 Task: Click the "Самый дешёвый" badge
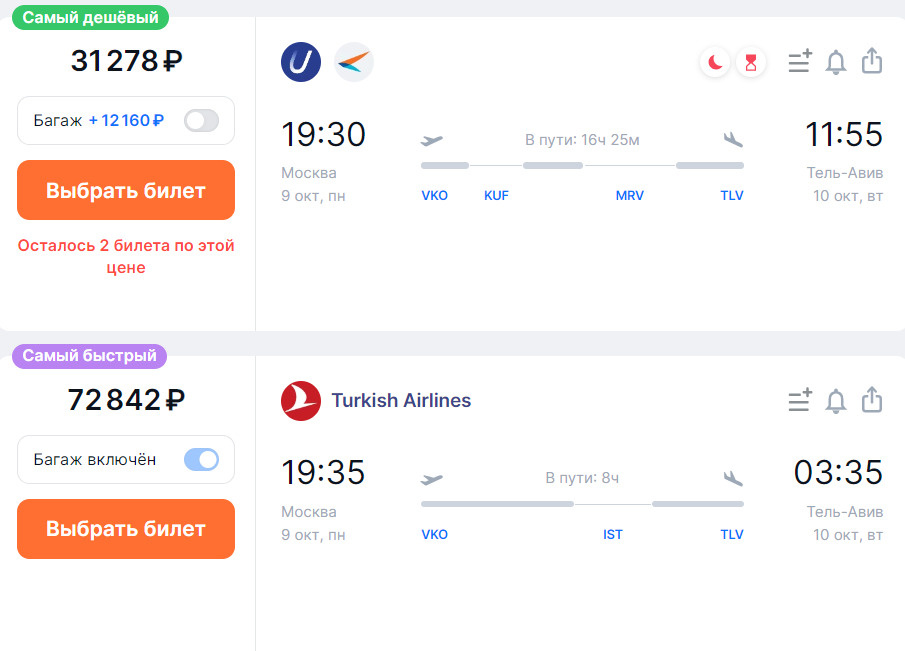tap(91, 17)
